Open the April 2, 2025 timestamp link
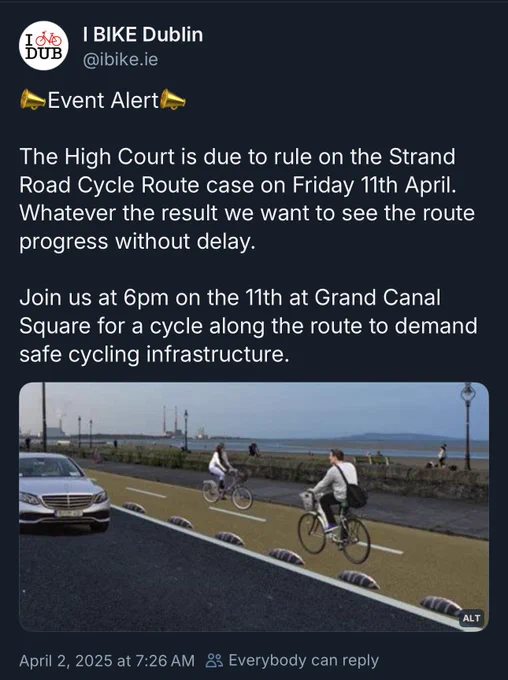508x680 pixels. [107, 660]
